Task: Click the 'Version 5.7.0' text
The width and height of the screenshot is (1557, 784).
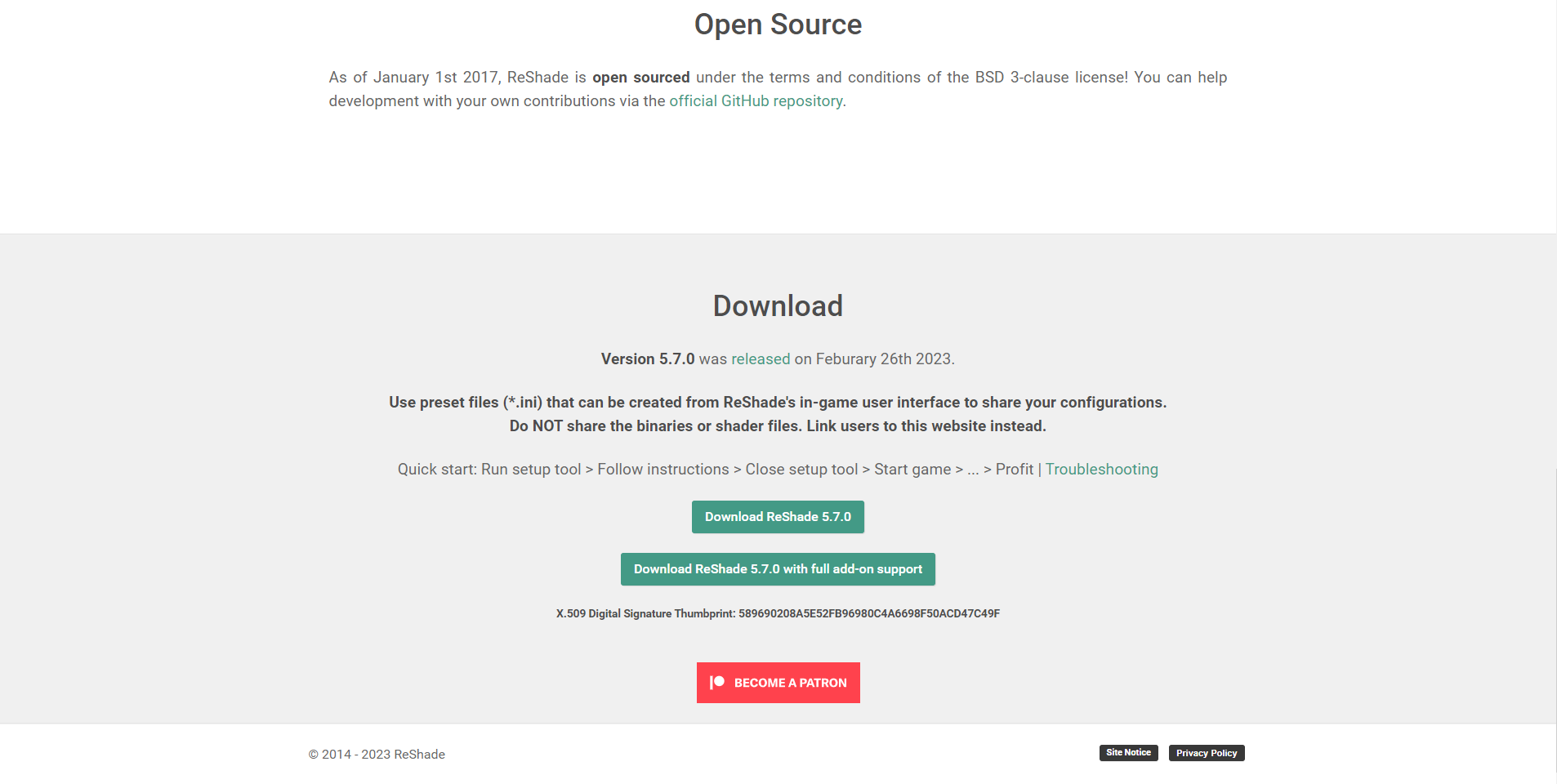Action: coord(648,359)
